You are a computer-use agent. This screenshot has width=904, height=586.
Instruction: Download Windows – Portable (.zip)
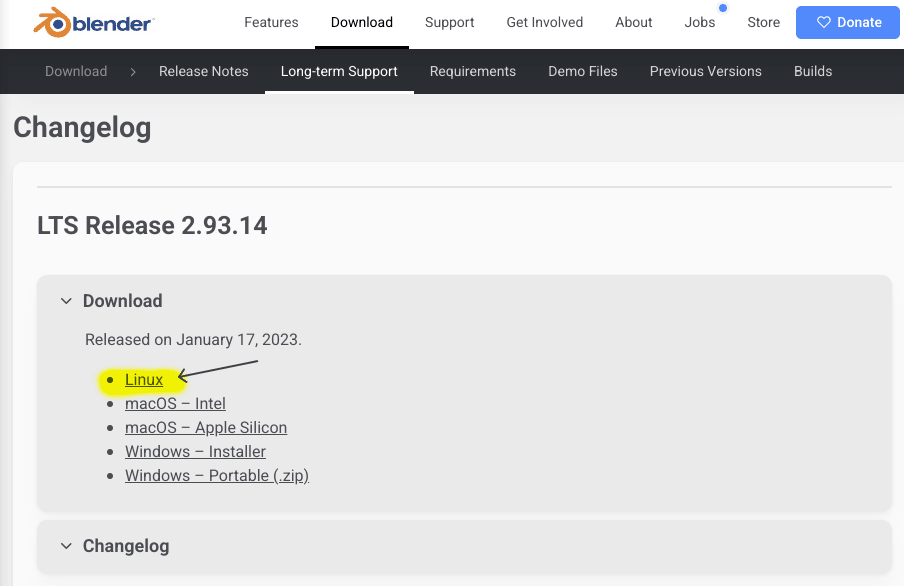(217, 476)
